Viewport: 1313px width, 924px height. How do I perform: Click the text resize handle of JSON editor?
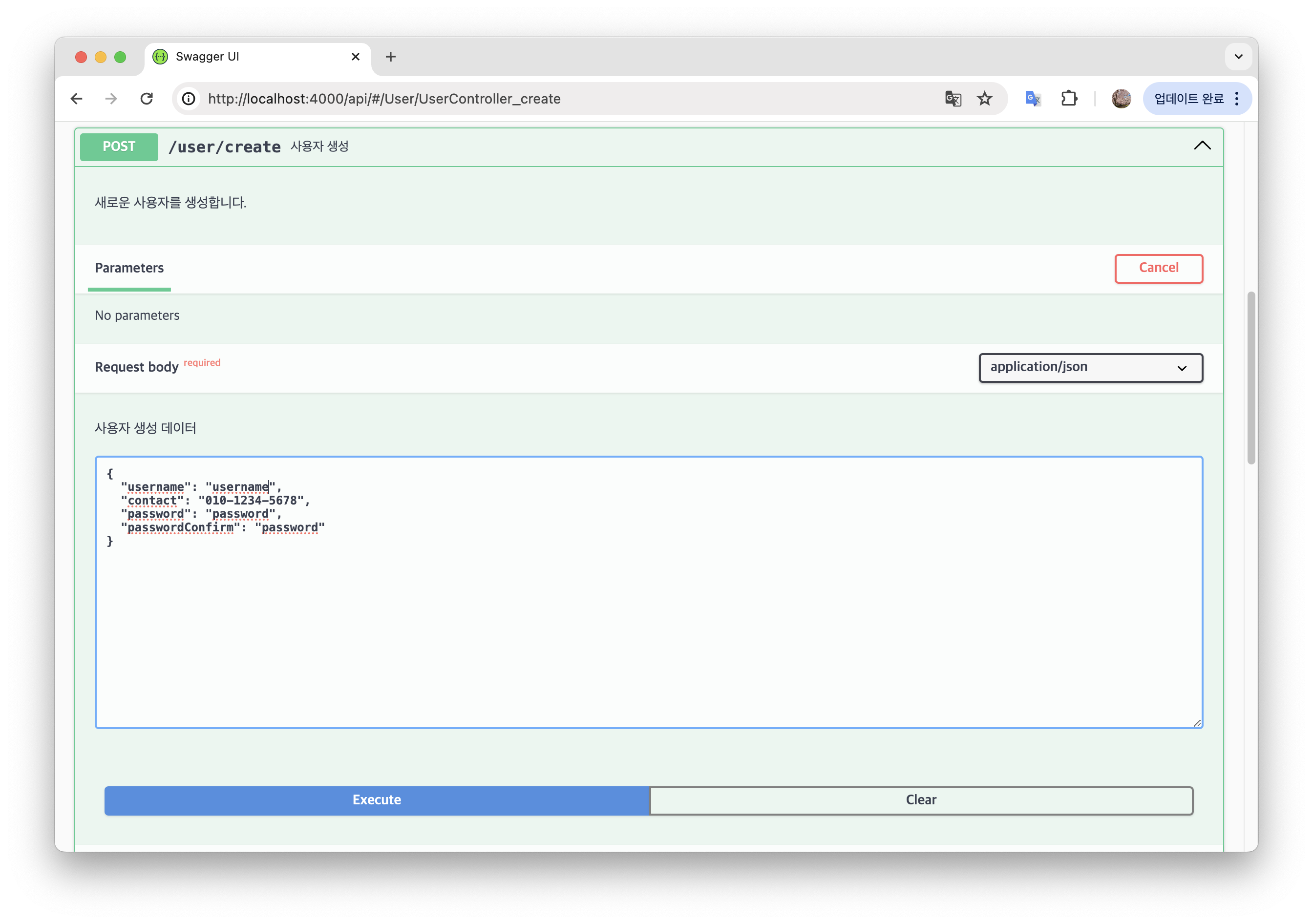click(1198, 723)
